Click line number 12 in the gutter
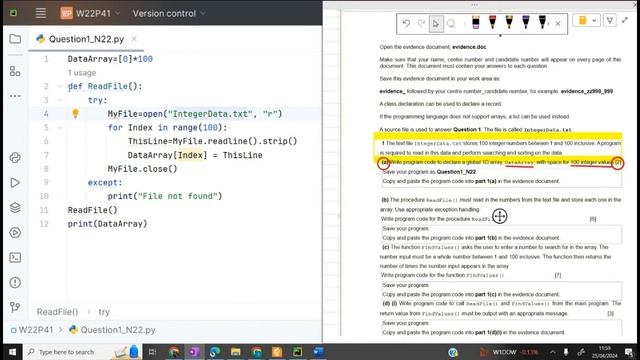 coord(44,224)
